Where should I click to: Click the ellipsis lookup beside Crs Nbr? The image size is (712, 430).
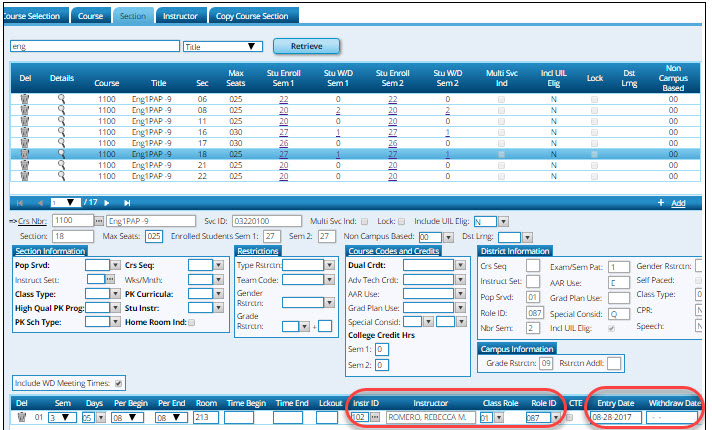pos(98,219)
